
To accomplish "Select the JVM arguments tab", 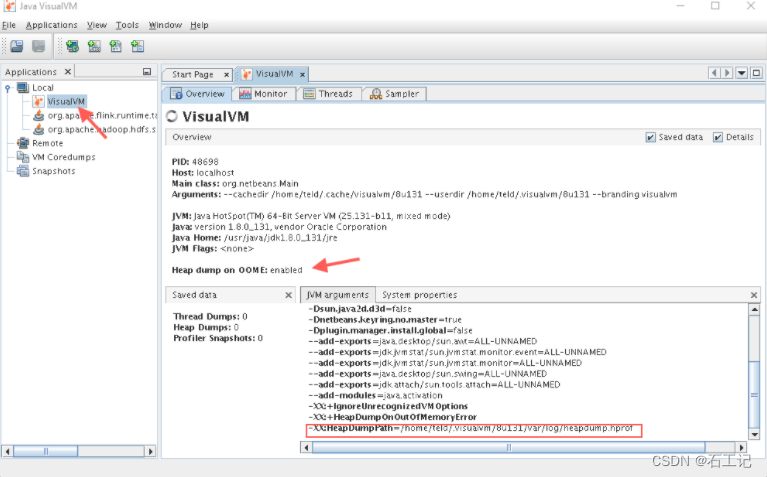I will coord(338,295).
